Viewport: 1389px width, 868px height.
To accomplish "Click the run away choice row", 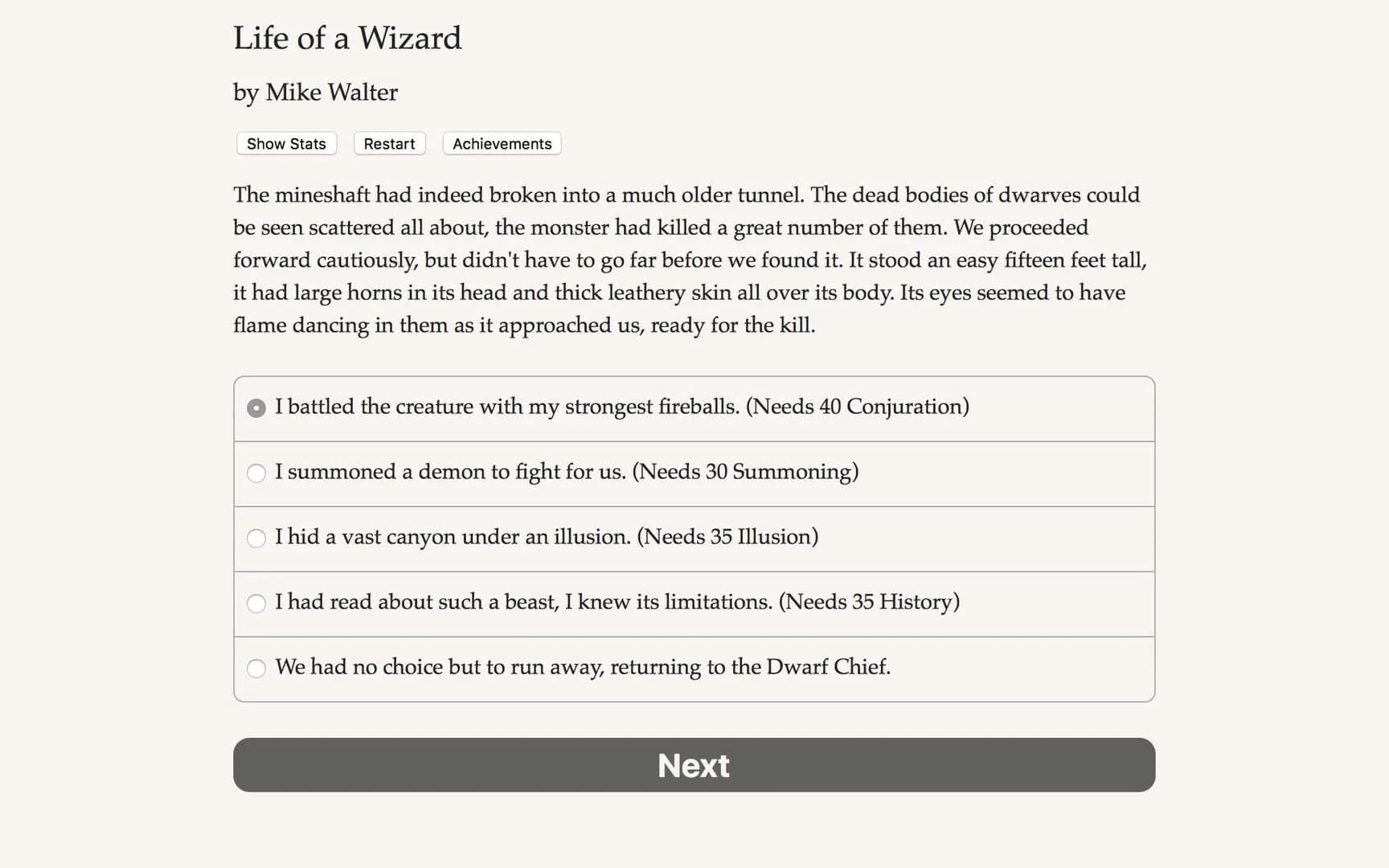I will (x=693, y=668).
